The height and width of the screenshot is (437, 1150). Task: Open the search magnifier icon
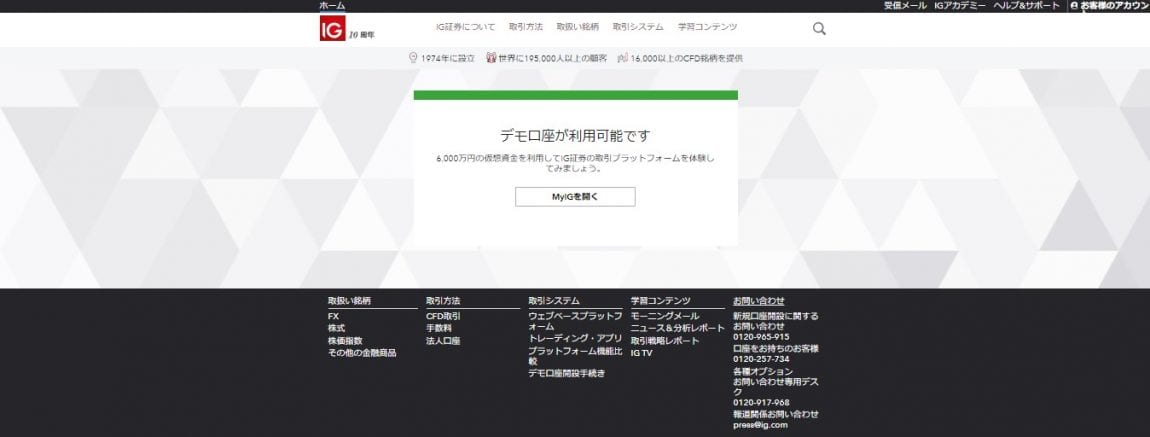coord(819,29)
